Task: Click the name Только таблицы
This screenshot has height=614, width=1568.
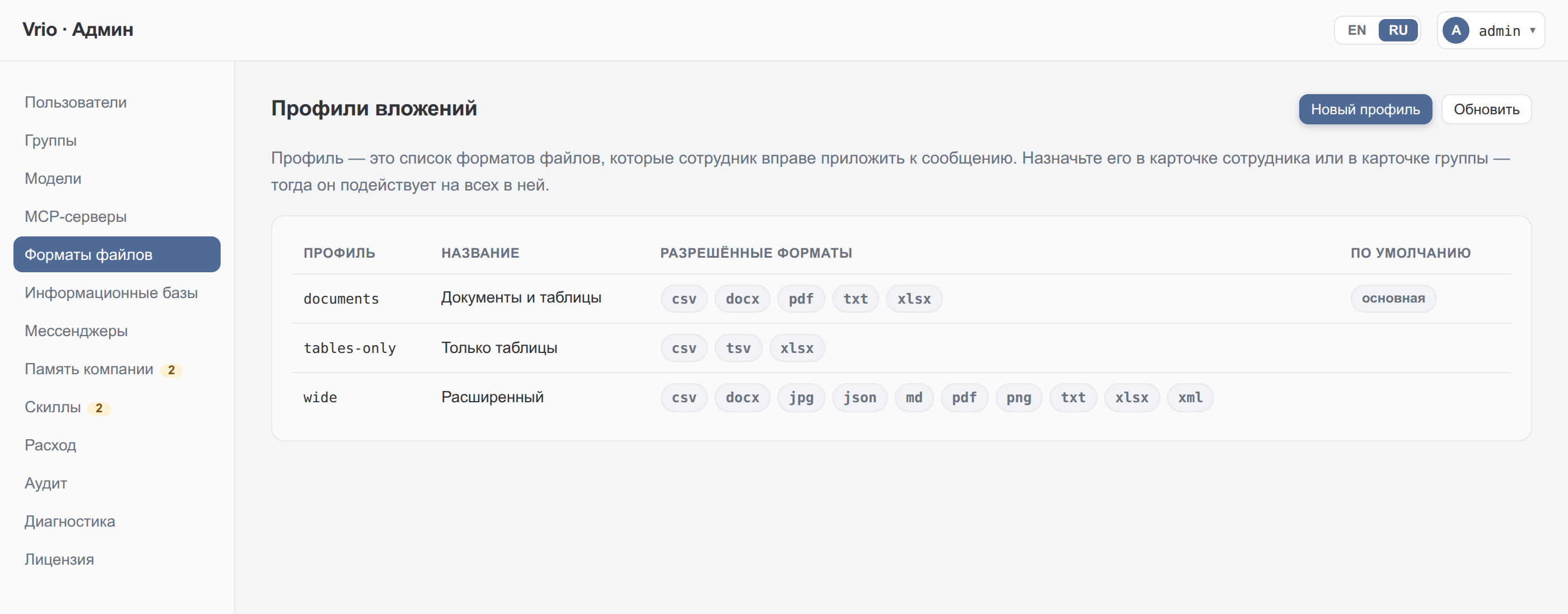Action: pos(499,347)
